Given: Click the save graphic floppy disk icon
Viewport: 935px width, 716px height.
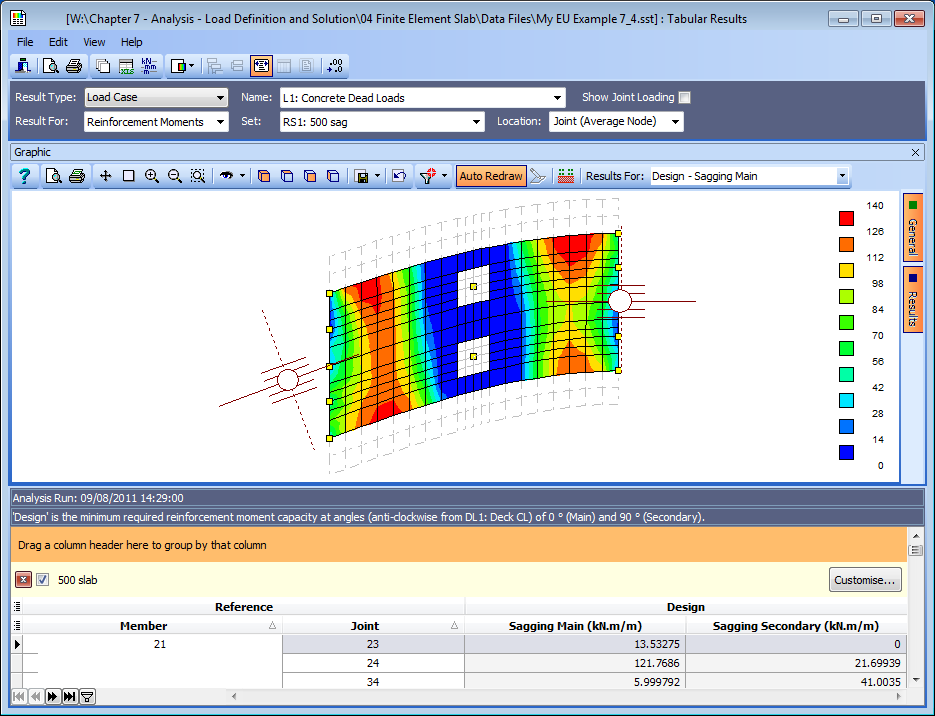Looking at the screenshot, I should (x=361, y=176).
